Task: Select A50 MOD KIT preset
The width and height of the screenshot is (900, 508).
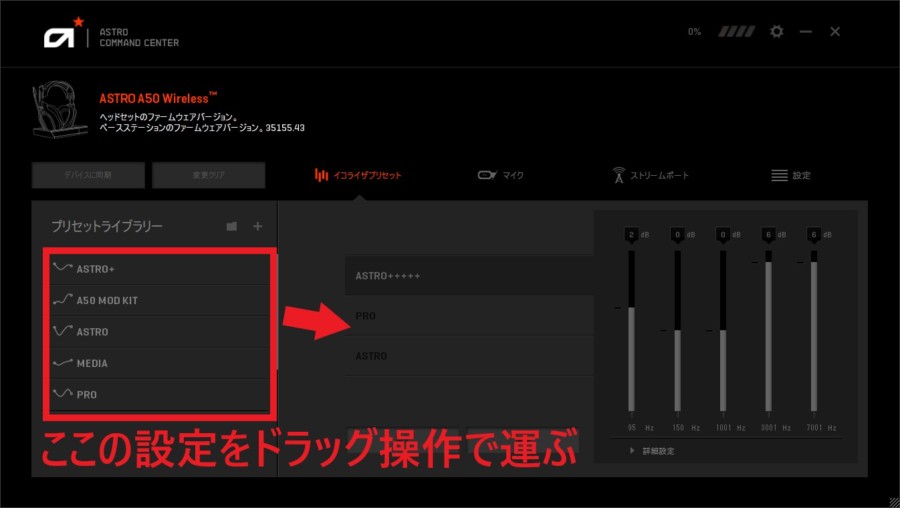Action: [x=160, y=300]
